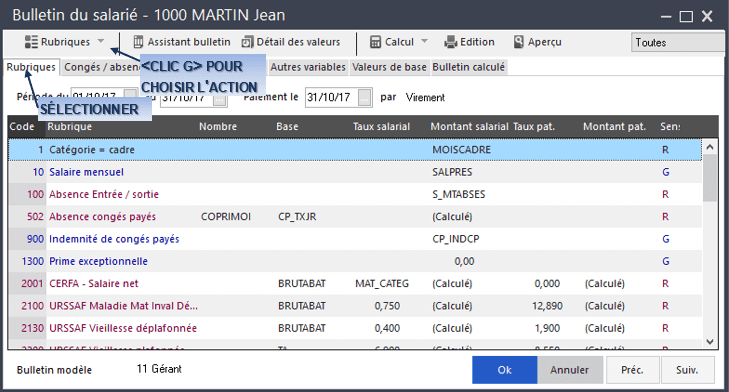The image size is (729, 392).
Task: Click the SALPRES cell
Action: 452,172
